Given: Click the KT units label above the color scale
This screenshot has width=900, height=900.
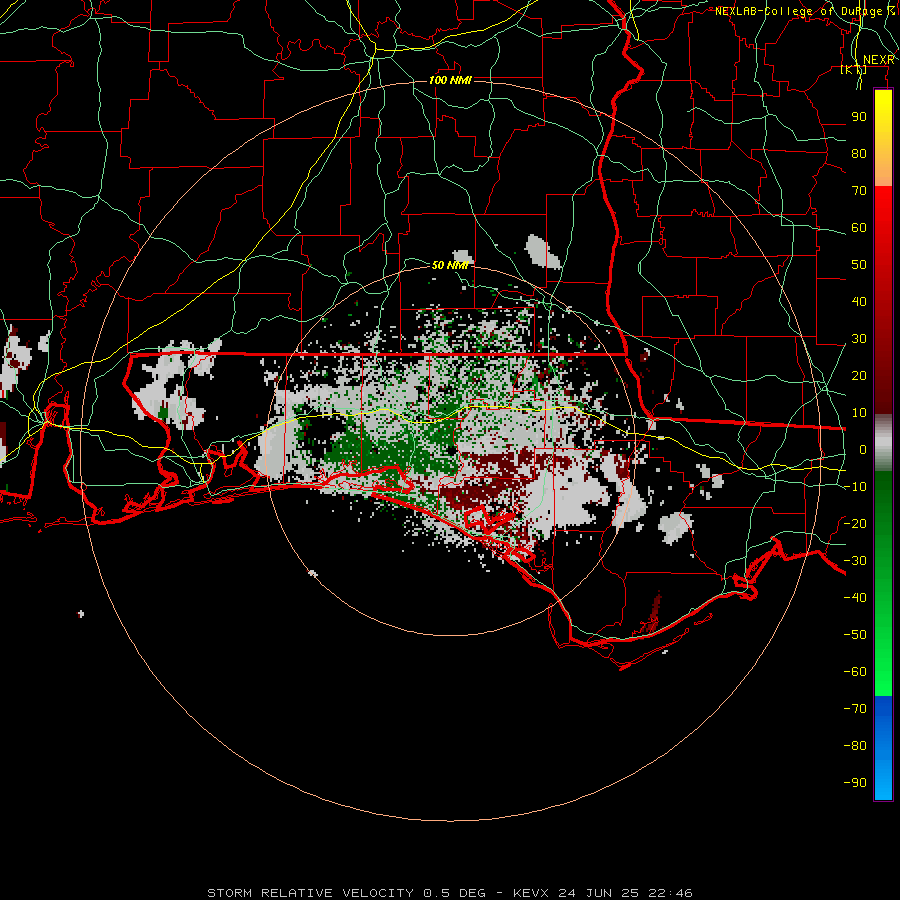Looking at the screenshot, I should click(854, 70).
